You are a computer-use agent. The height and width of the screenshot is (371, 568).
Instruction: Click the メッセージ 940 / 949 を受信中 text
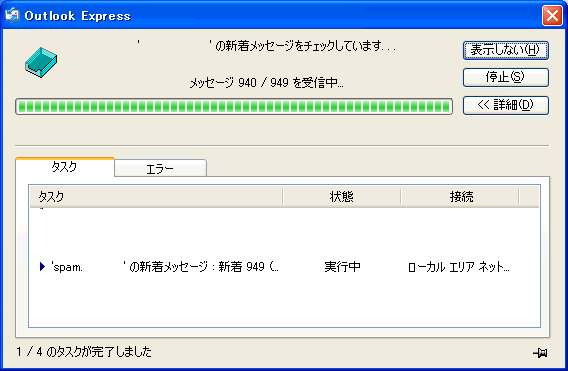click(x=267, y=83)
